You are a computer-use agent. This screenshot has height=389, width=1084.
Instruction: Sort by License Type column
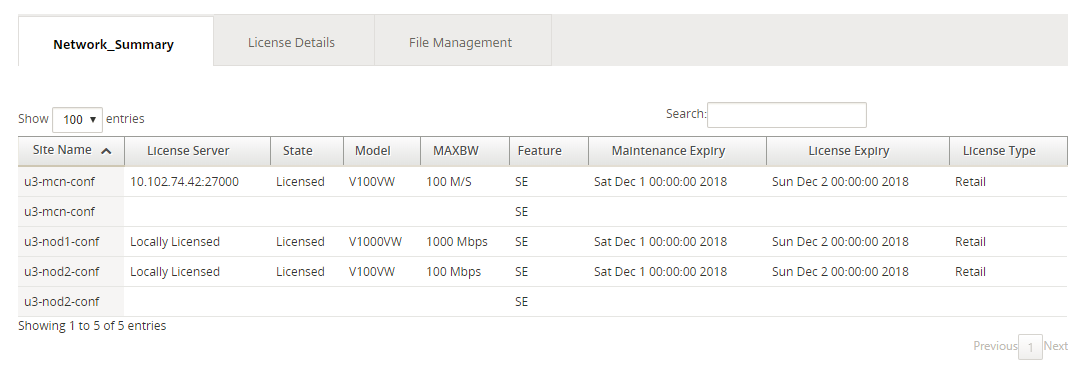tap(1008, 151)
